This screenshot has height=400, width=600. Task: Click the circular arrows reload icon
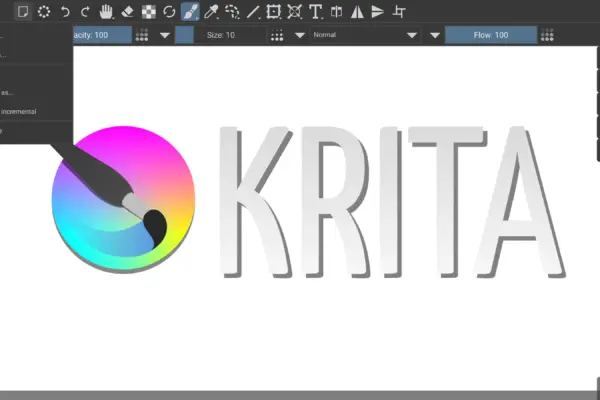click(x=169, y=12)
